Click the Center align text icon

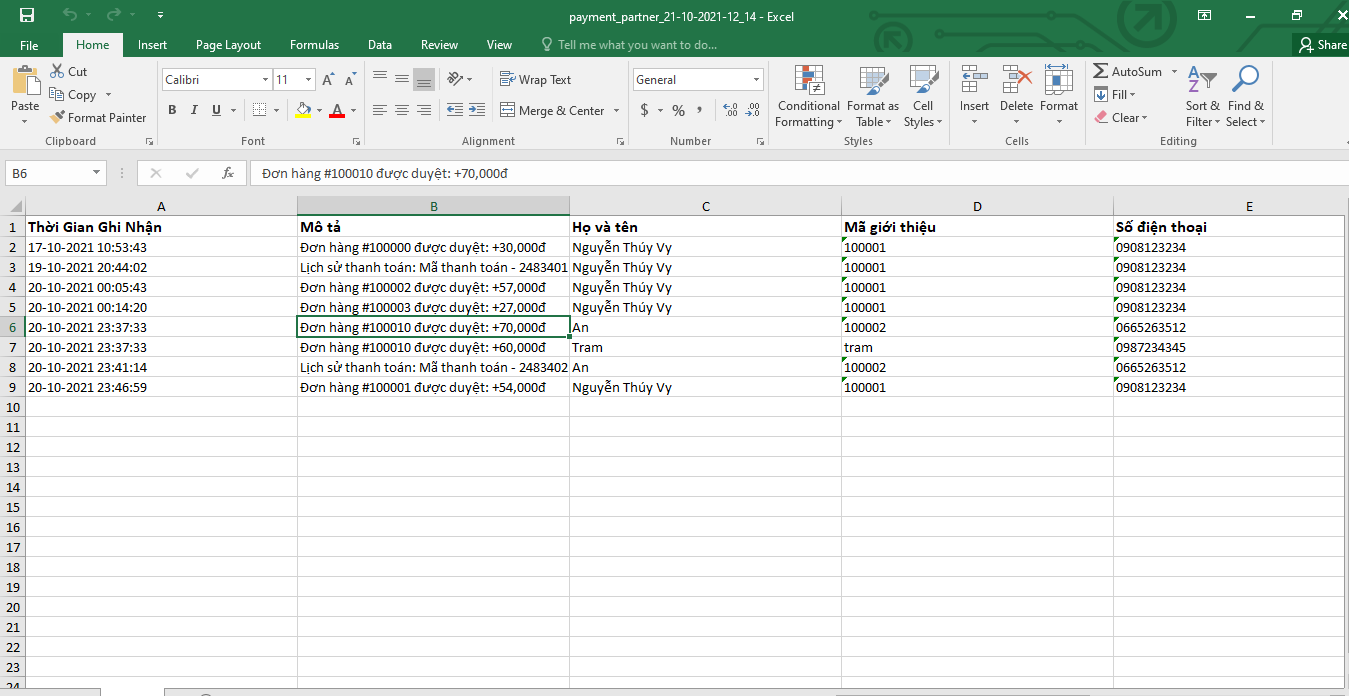(x=402, y=110)
